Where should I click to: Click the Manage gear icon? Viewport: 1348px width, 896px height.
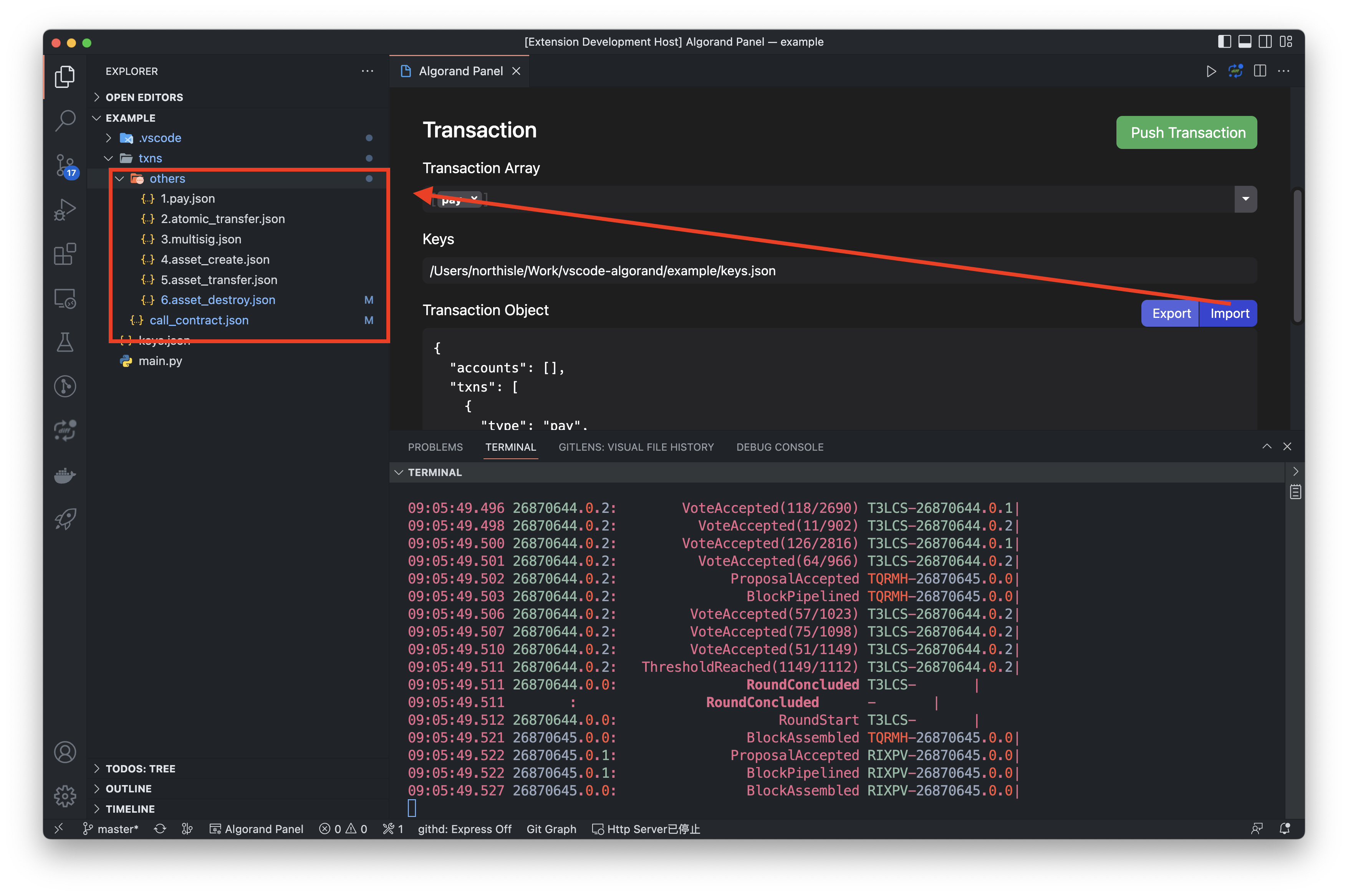[x=65, y=795]
